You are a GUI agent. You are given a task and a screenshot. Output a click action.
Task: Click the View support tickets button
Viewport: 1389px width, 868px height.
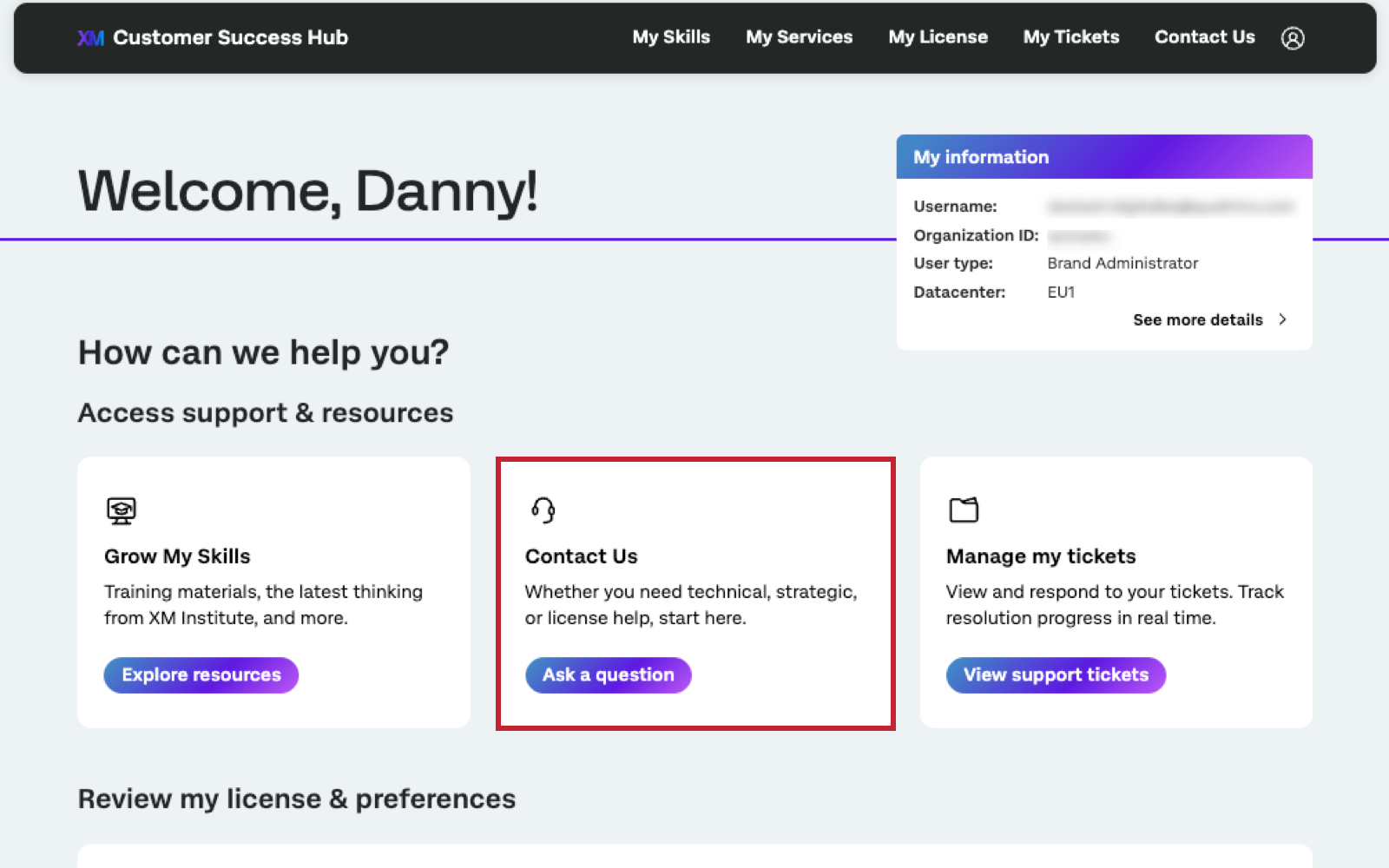click(1056, 675)
